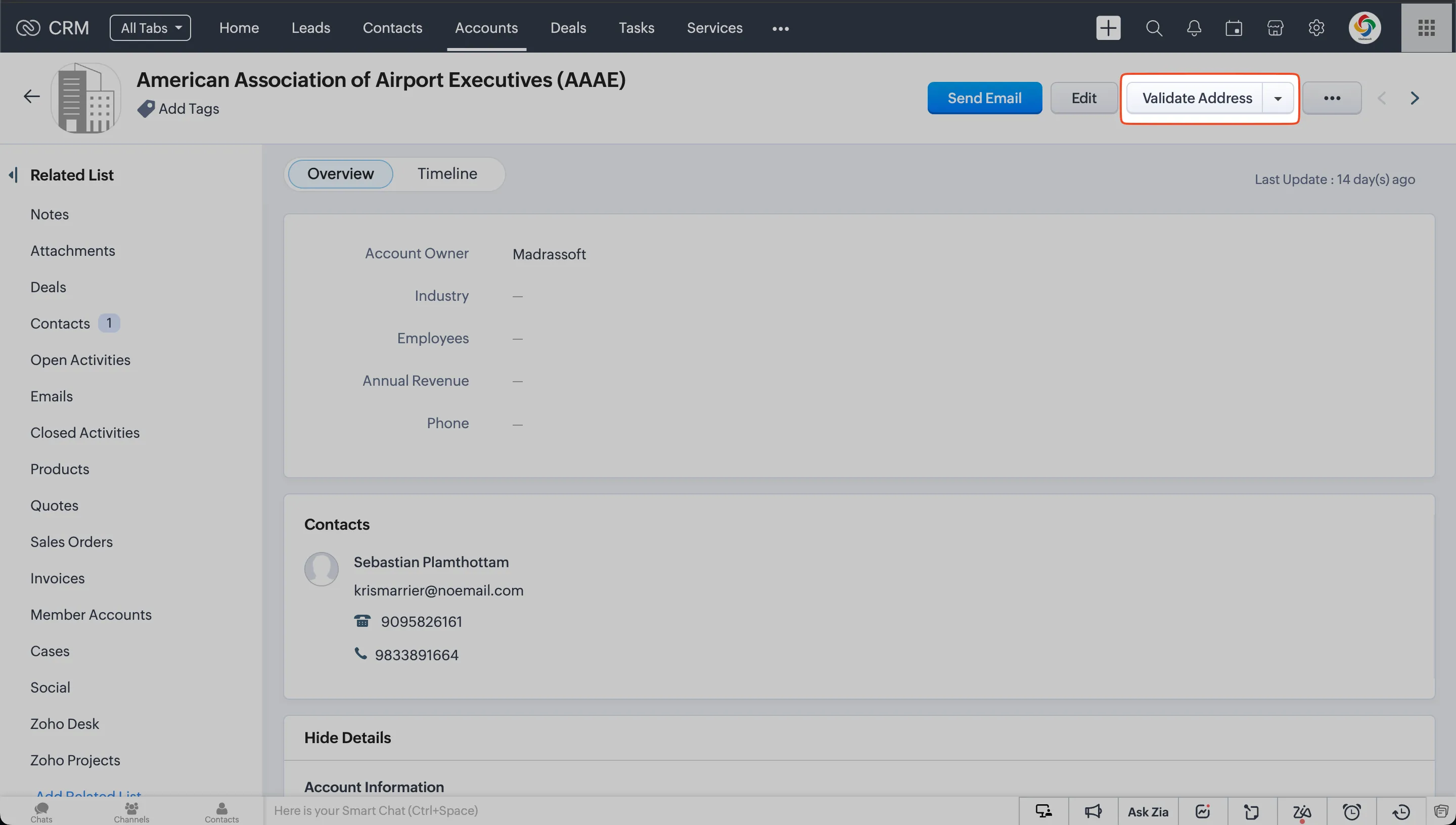Open Channels in the bottom bar
Screen dimensions: 1456x825
[x=131, y=812]
